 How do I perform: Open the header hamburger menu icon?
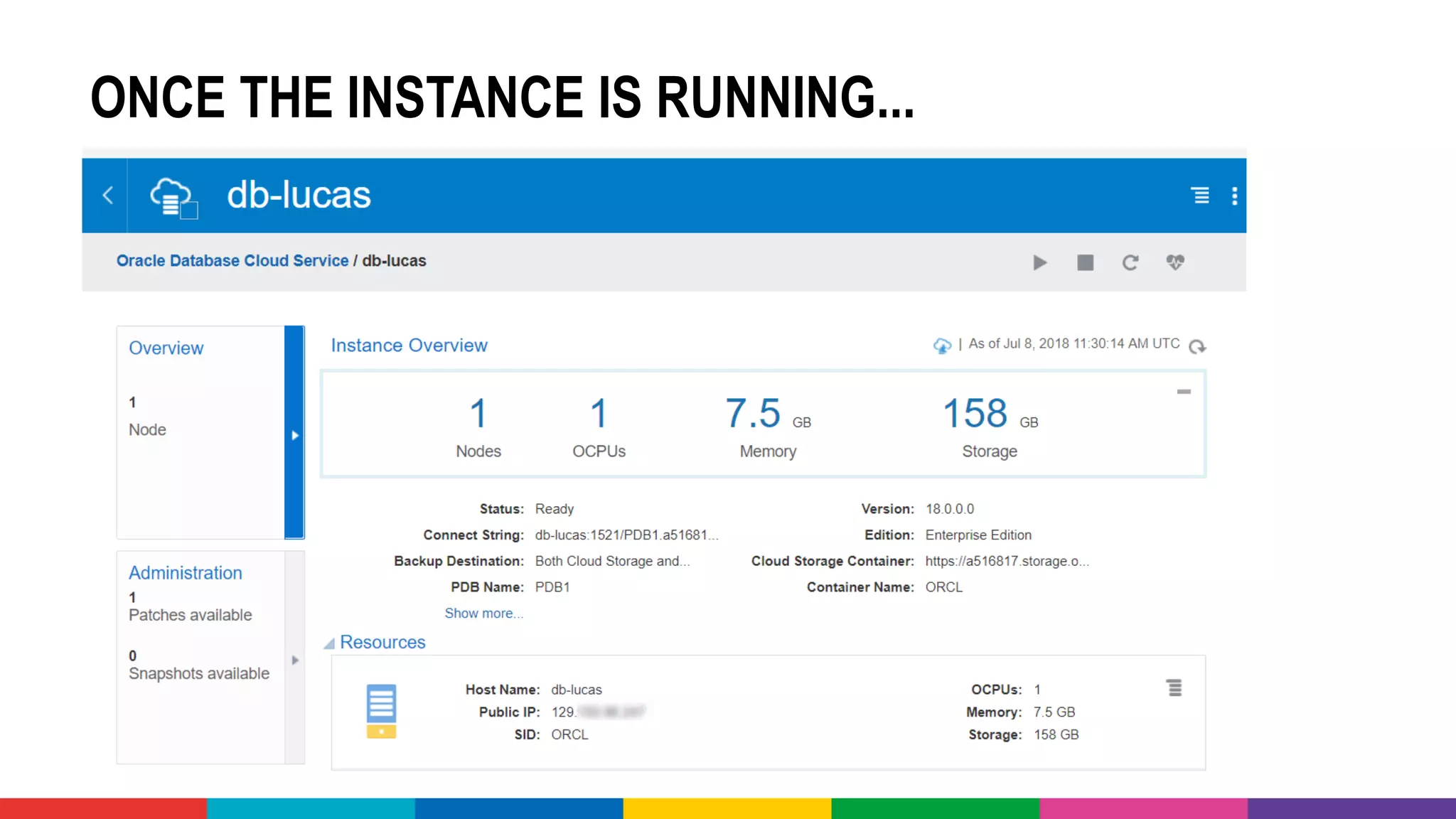point(1200,196)
